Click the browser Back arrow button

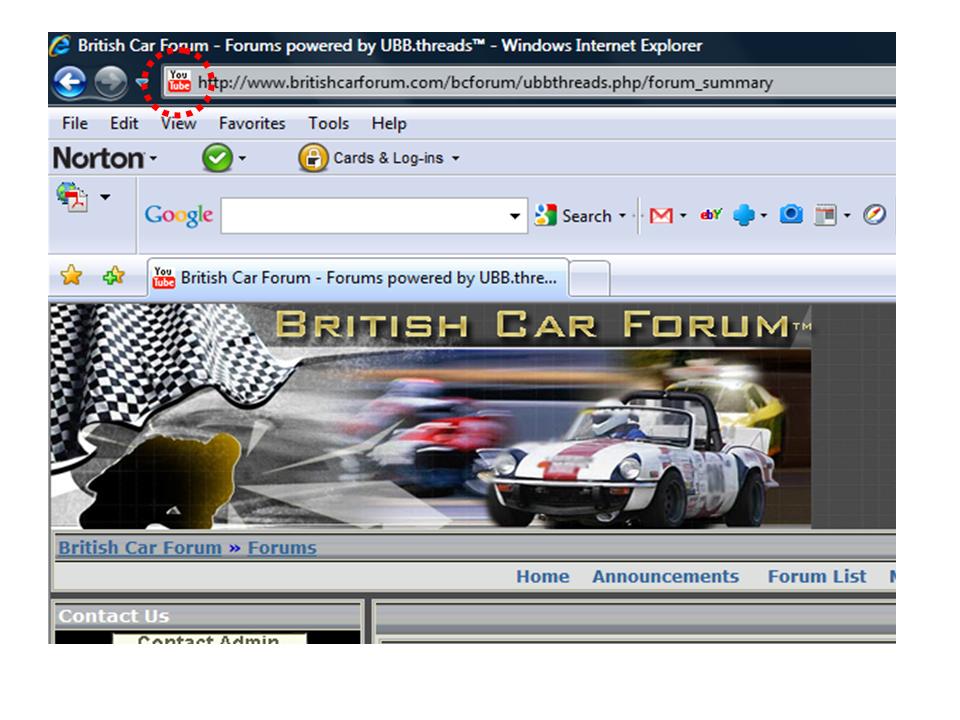click(x=70, y=82)
